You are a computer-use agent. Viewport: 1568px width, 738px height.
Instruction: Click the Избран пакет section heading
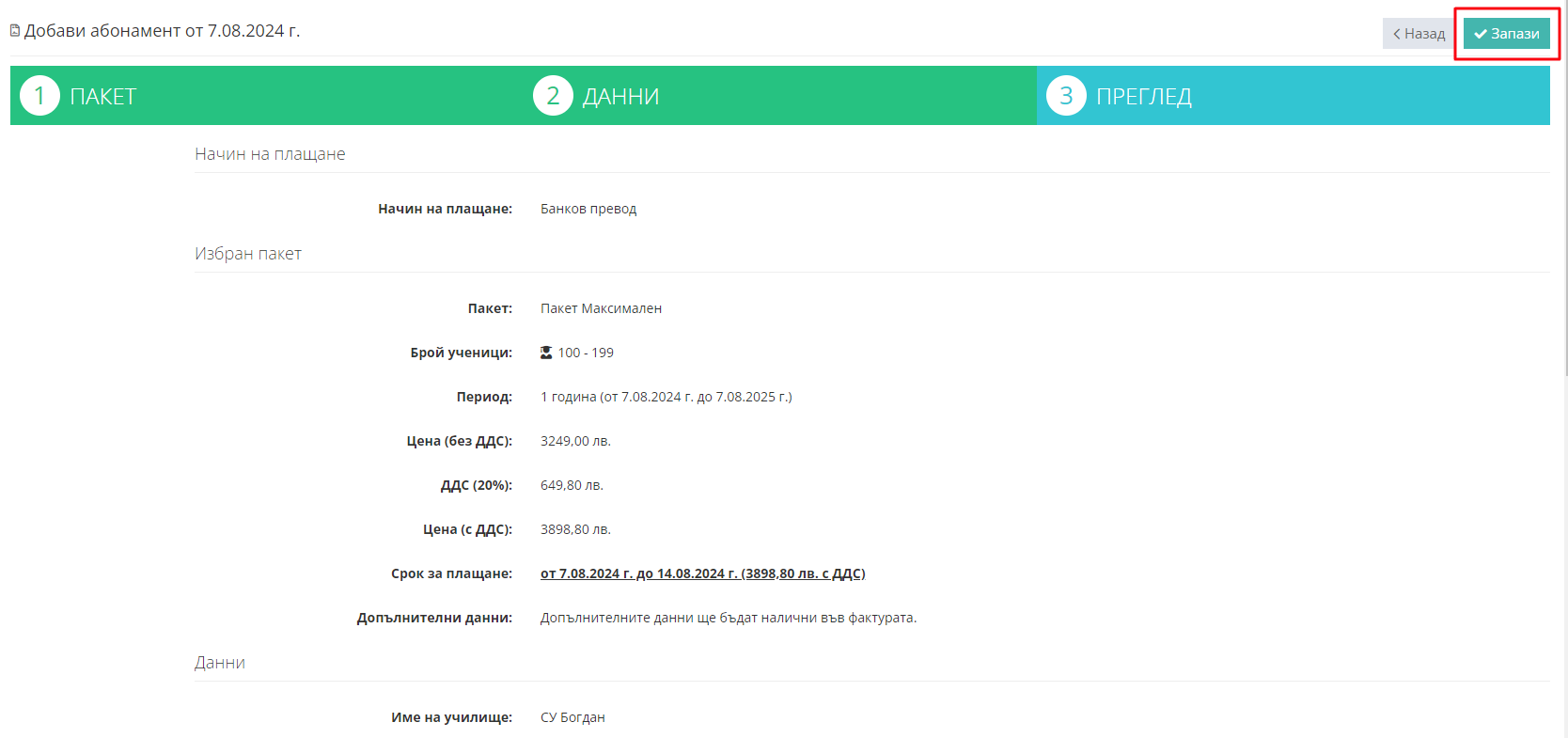point(248,254)
